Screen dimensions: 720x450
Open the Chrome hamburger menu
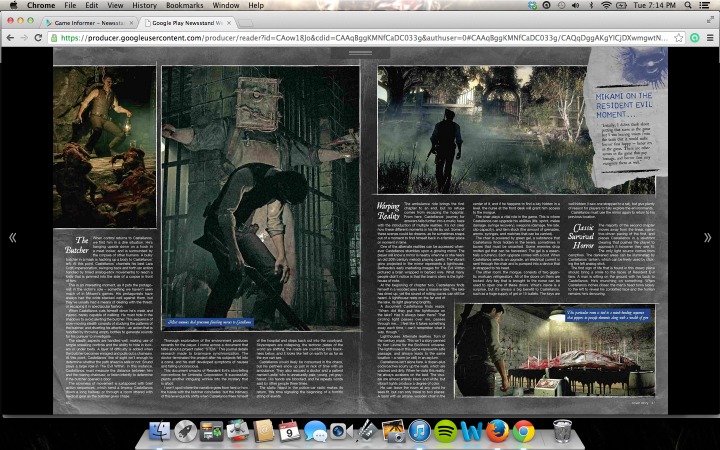tap(710, 38)
